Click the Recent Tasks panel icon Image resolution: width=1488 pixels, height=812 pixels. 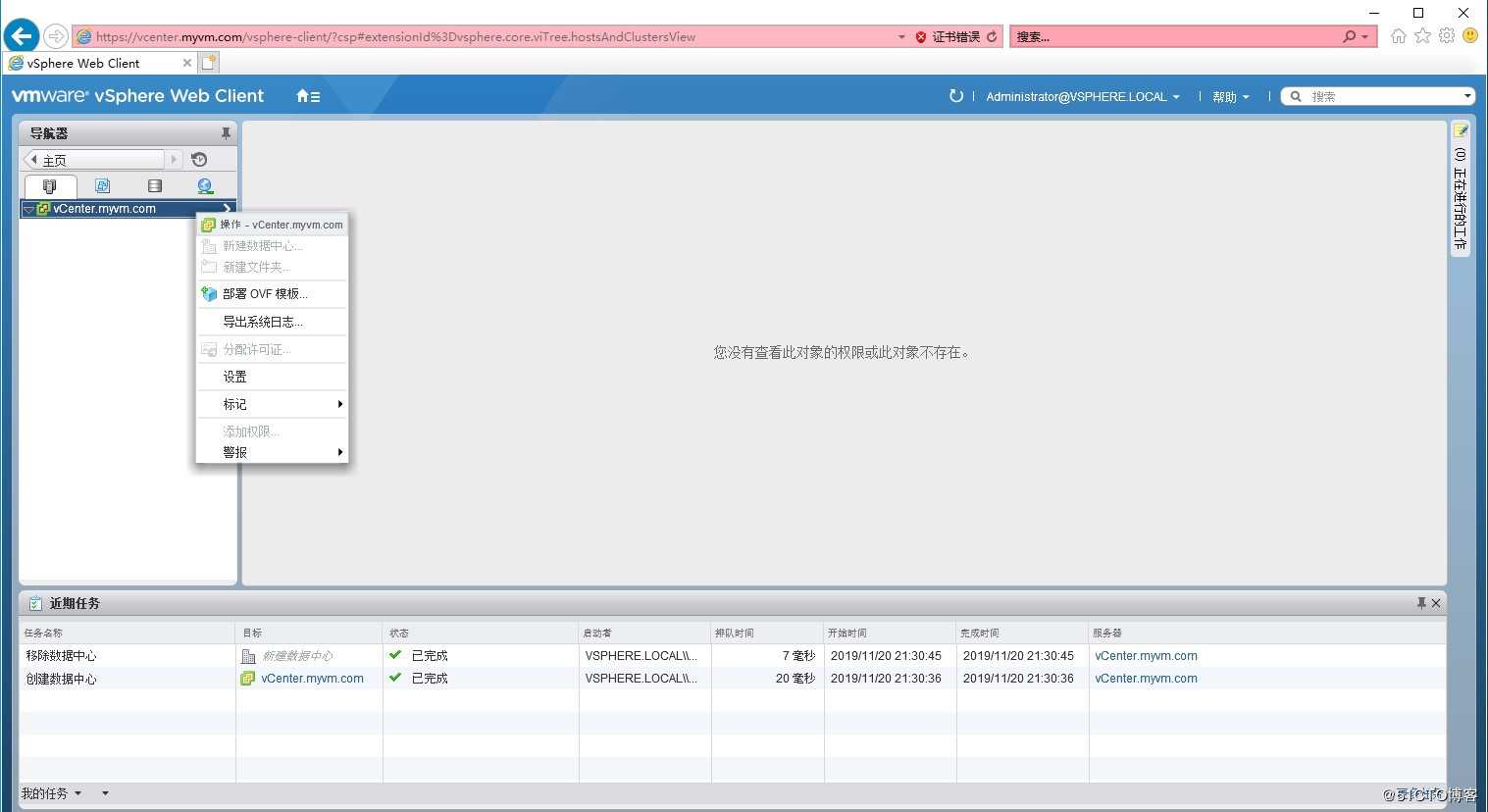tap(35, 603)
